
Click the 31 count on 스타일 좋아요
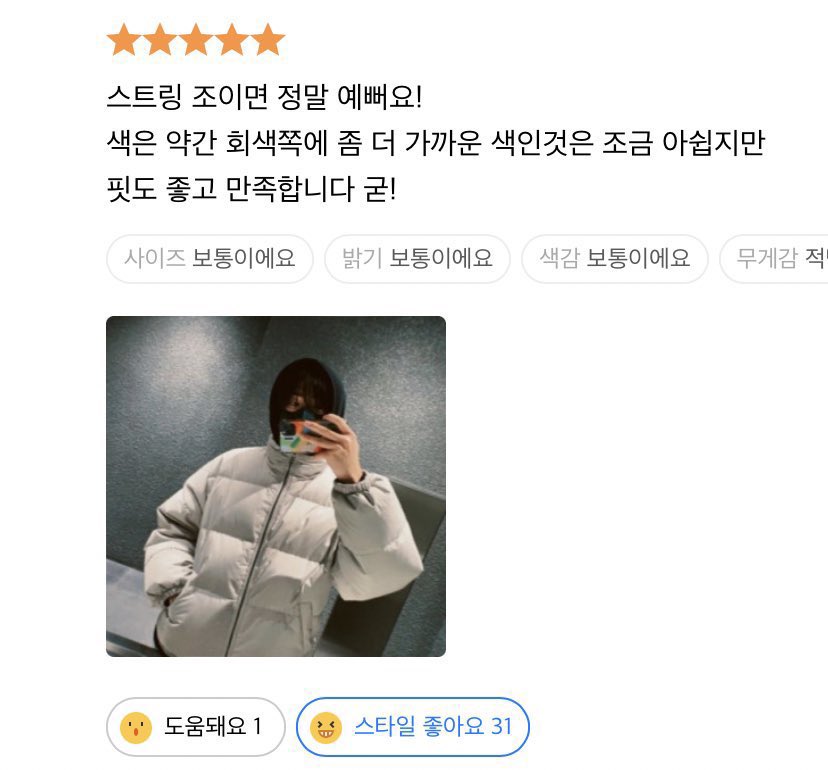tap(502, 727)
